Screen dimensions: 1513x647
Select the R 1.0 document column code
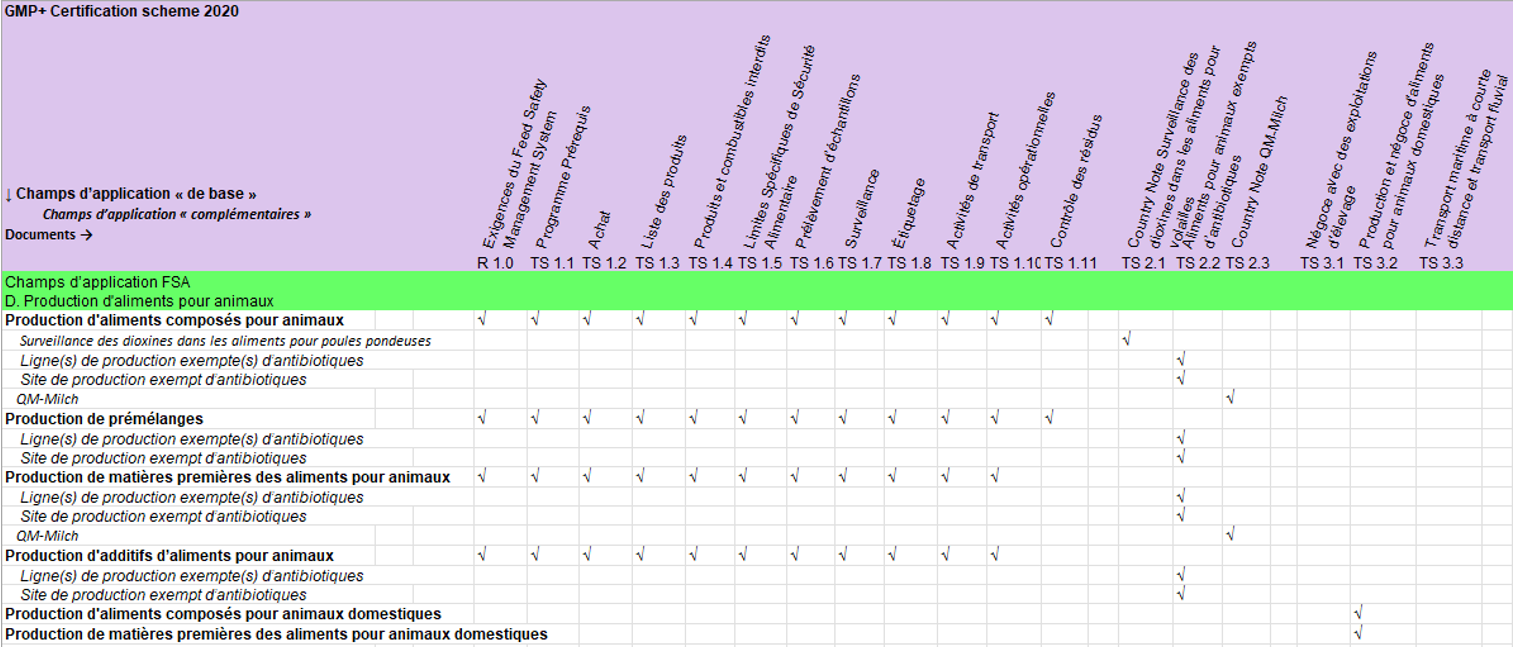496,263
